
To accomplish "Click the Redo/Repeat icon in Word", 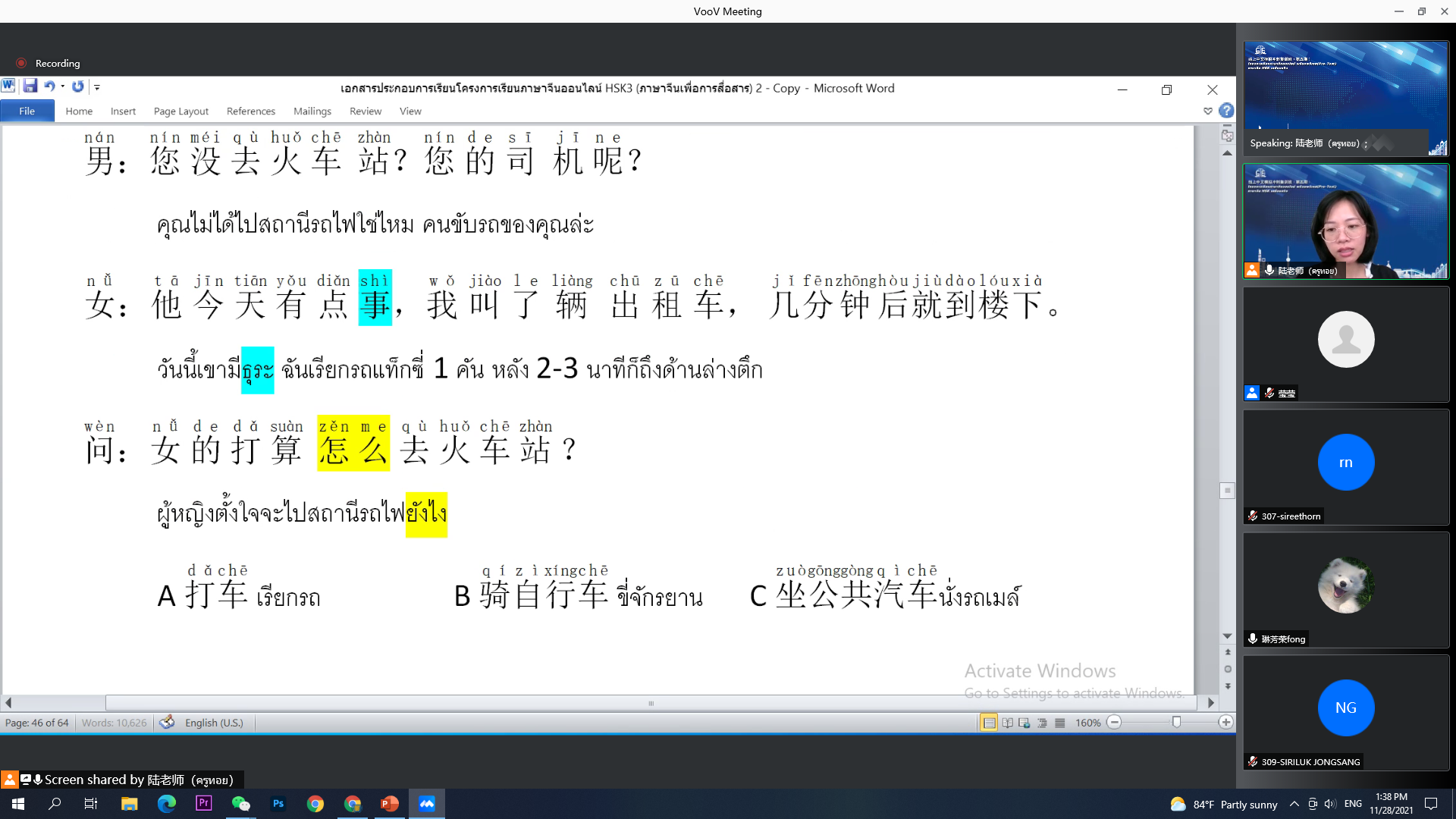I will coord(78,86).
